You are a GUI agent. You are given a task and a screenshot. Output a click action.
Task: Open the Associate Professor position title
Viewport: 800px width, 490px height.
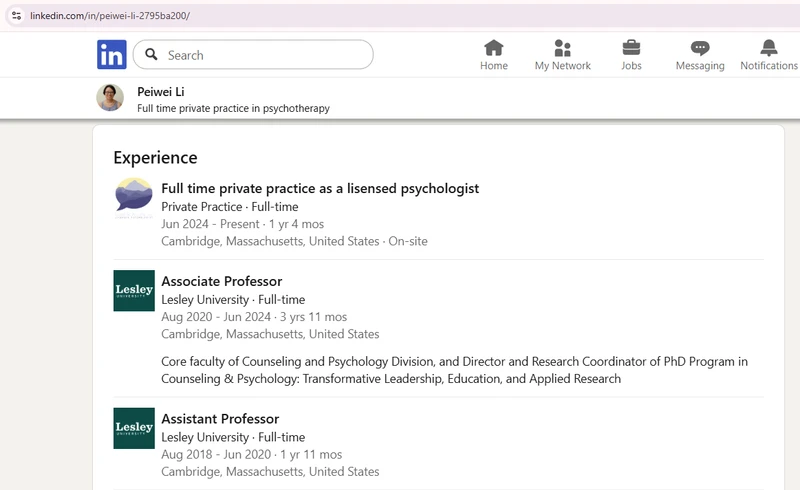coord(222,281)
